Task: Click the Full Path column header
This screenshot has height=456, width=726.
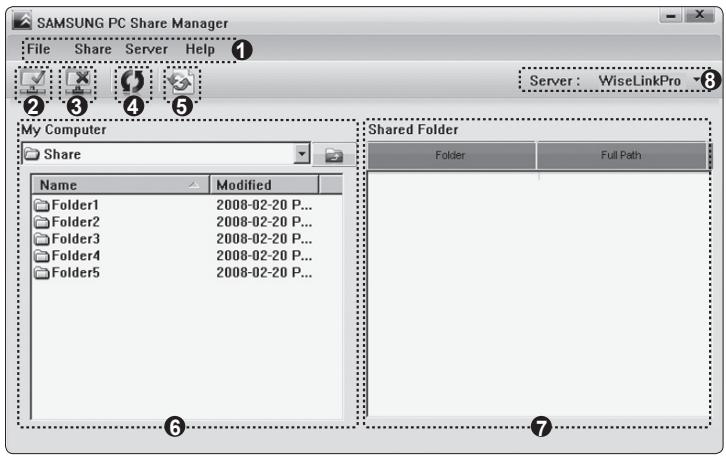Action: click(x=621, y=155)
